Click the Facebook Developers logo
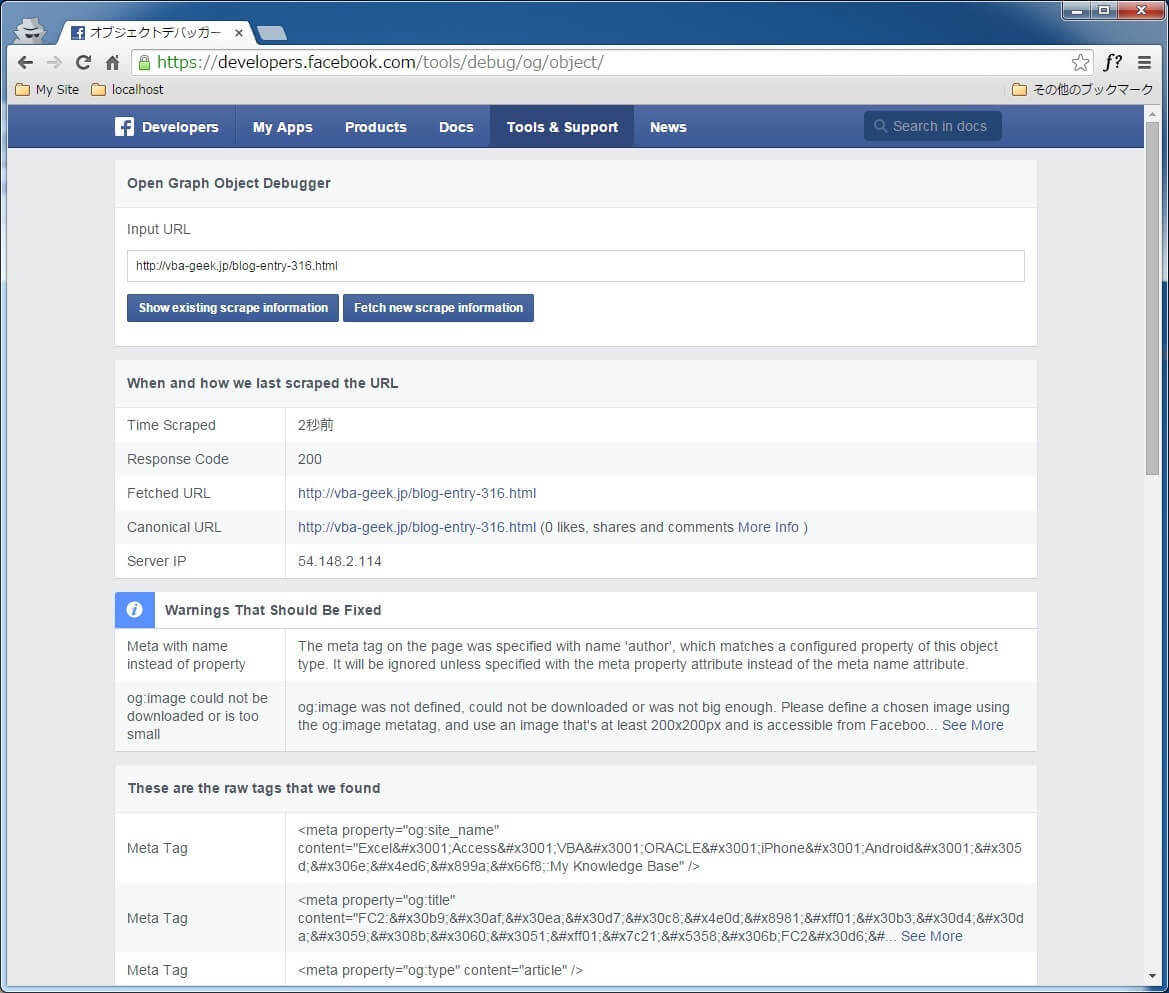Viewport: 1169px width, 993px height. (x=166, y=127)
